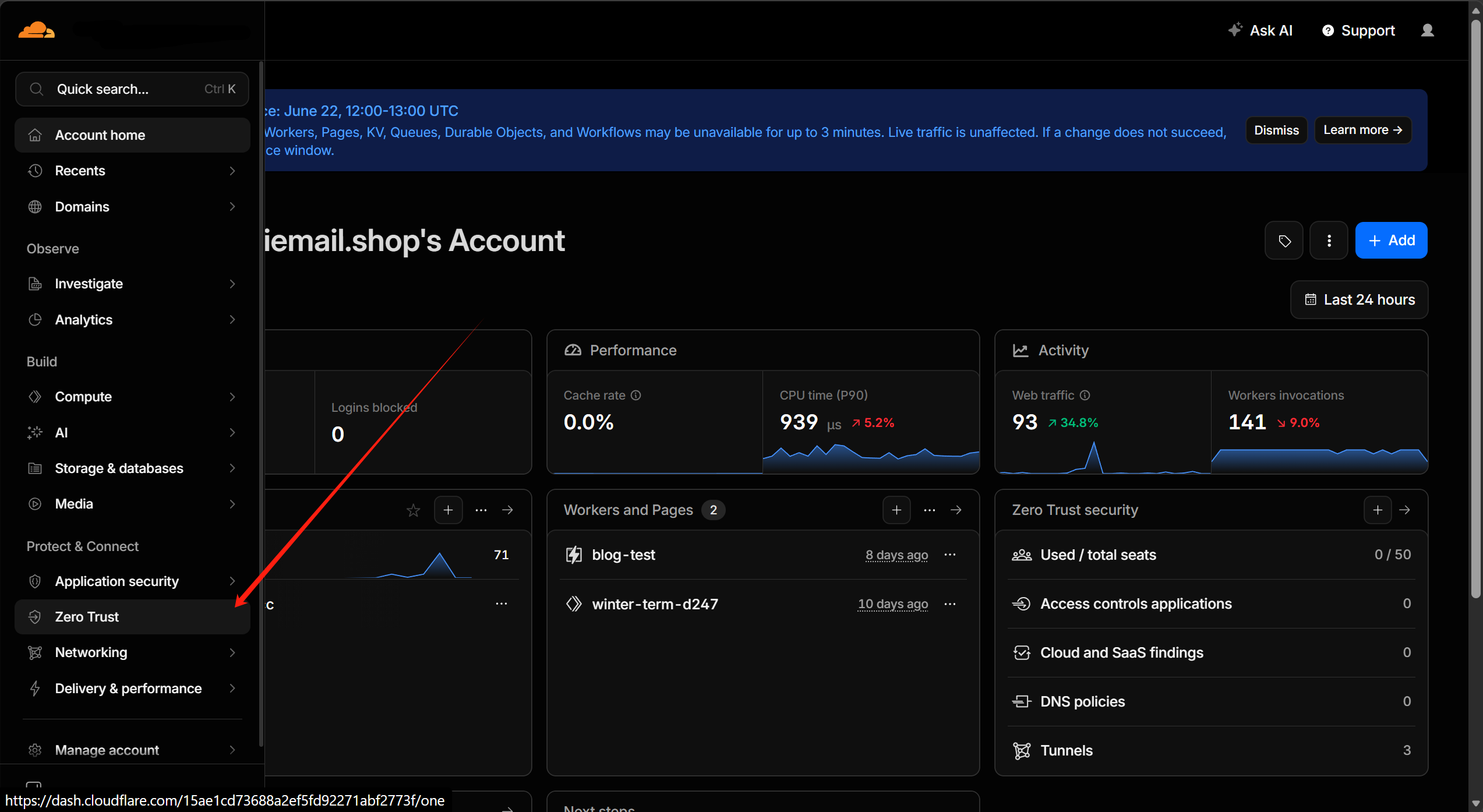Open the Networking sidebar item
1483x812 pixels.
point(132,652)
